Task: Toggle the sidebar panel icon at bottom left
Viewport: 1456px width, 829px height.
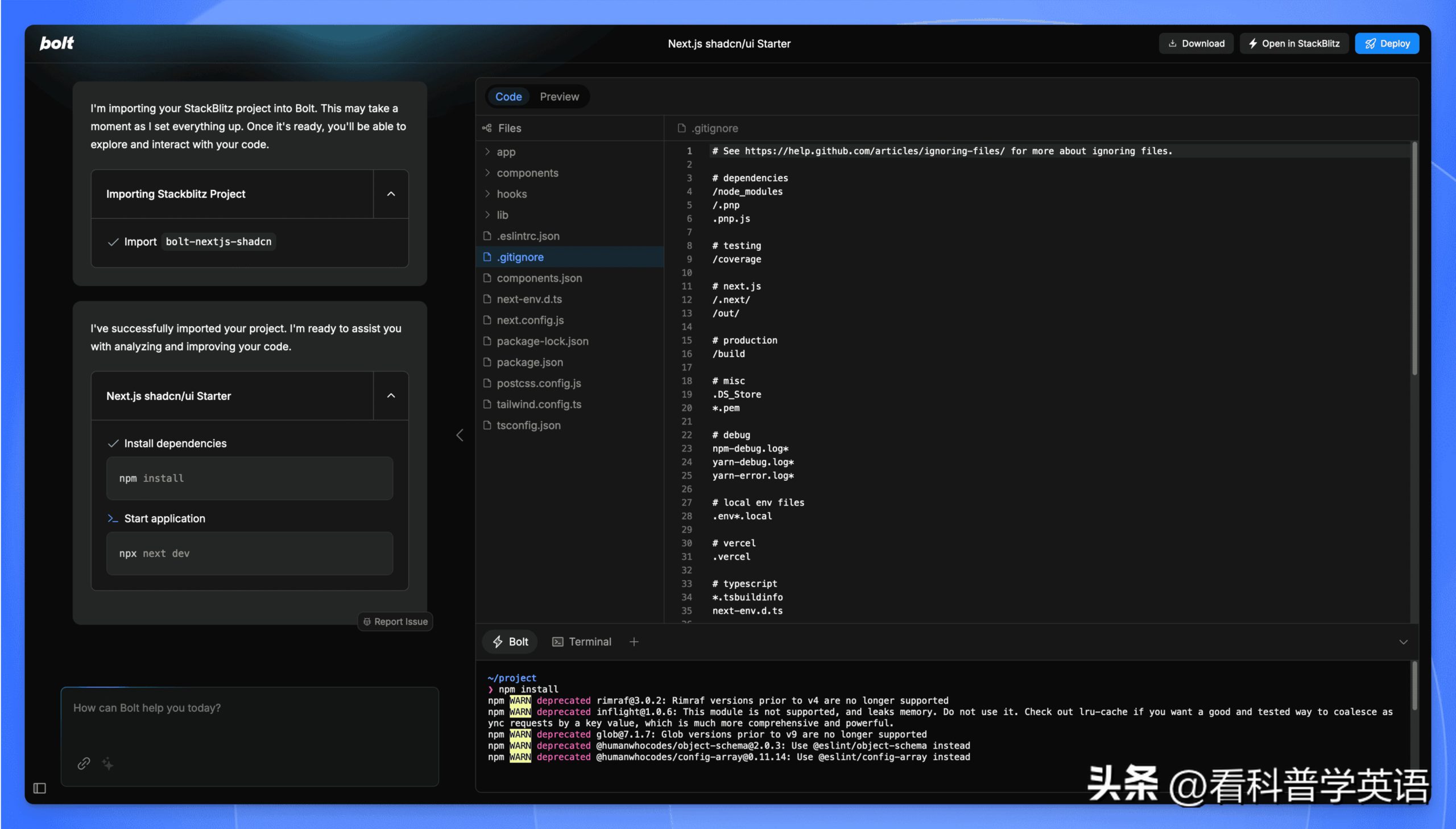Action: click(39, 788)
